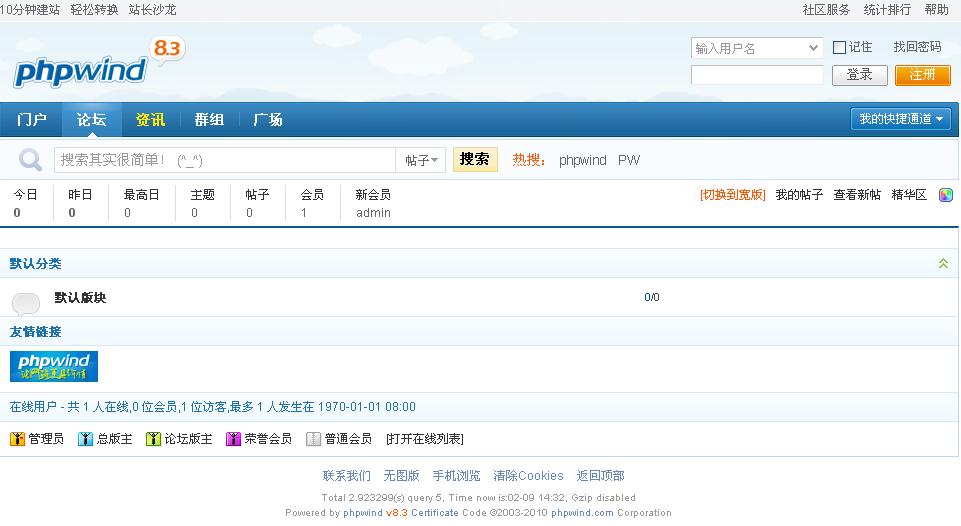
Task: Click the phpwind 8.3 logo
Action: 98,63
